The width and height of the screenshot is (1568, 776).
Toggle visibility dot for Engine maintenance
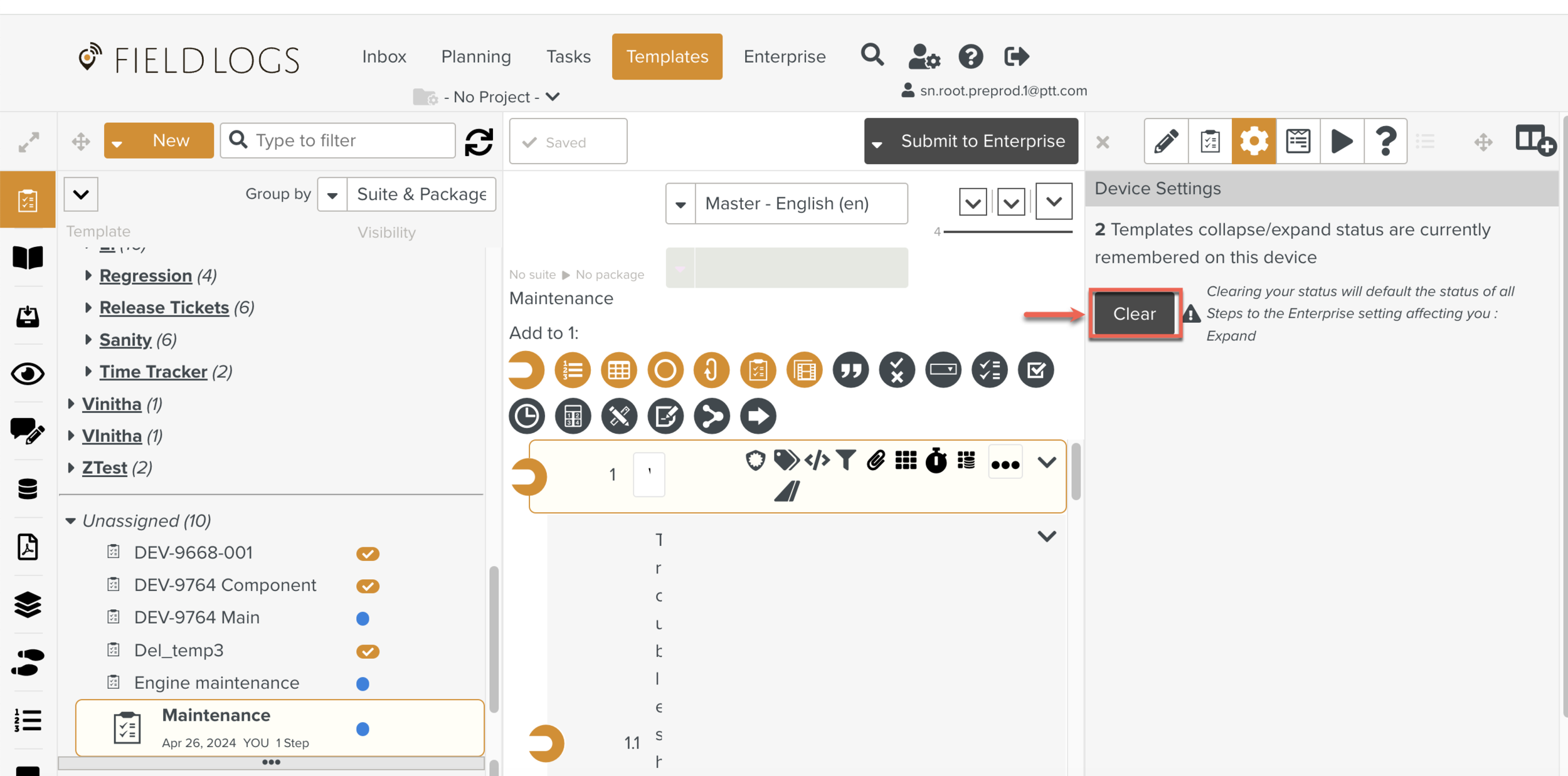coord(363,683)
